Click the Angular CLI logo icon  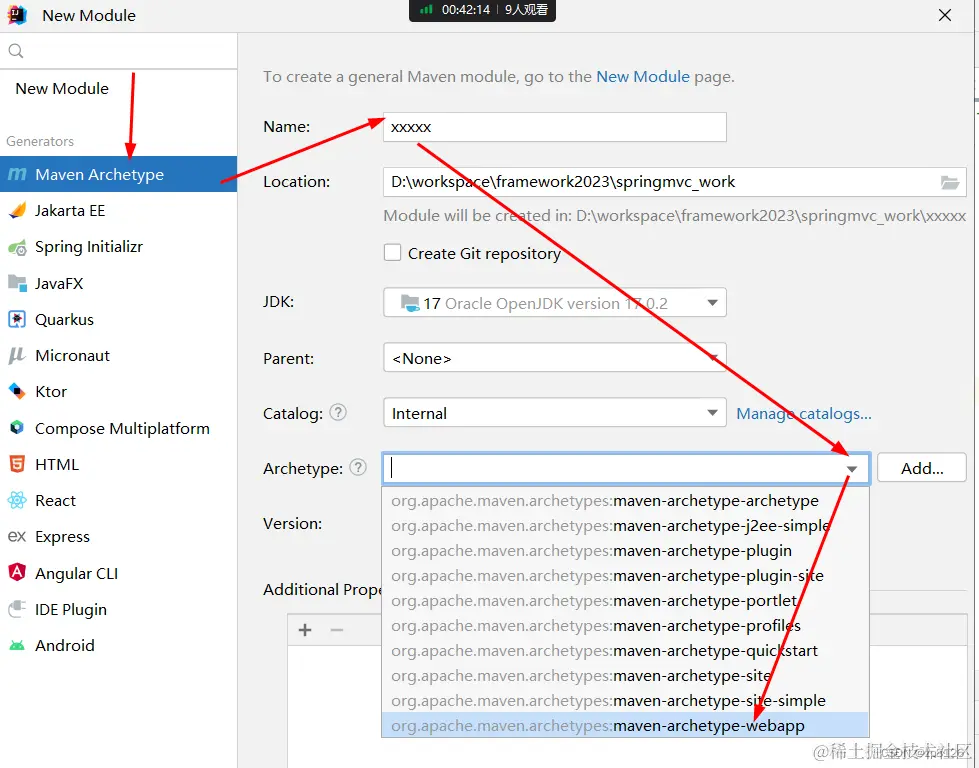tap(17, 573)
